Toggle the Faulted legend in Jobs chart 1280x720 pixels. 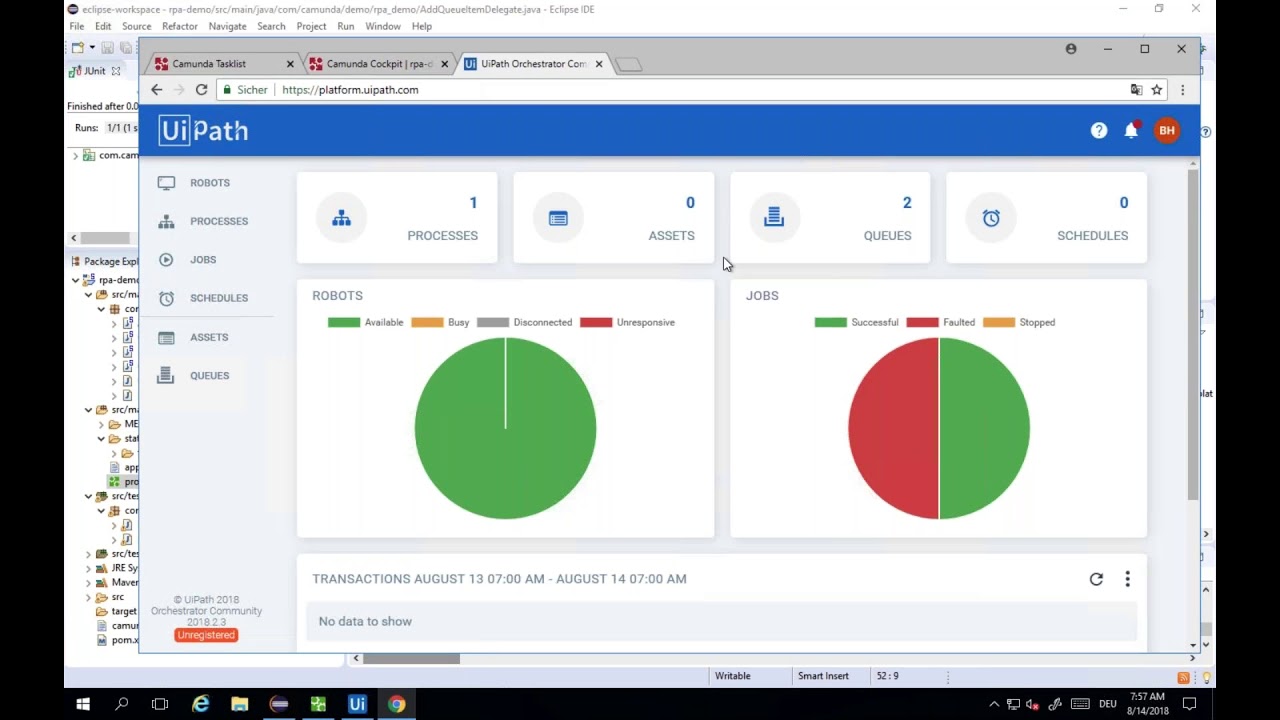[941, 322]
